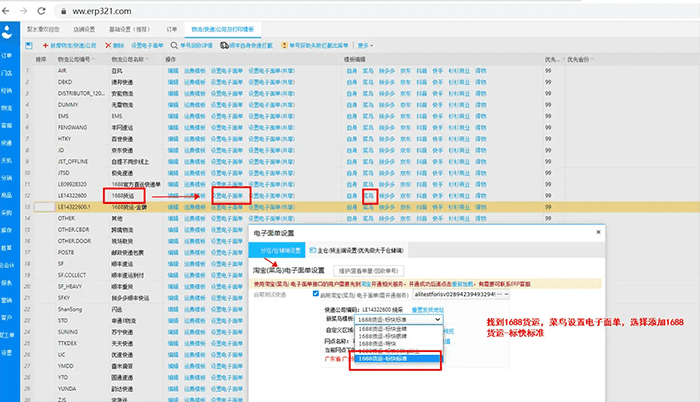Open 门店 in the blue sidebar
Viewport: 700px width, 402px height.
click(6, 73)
